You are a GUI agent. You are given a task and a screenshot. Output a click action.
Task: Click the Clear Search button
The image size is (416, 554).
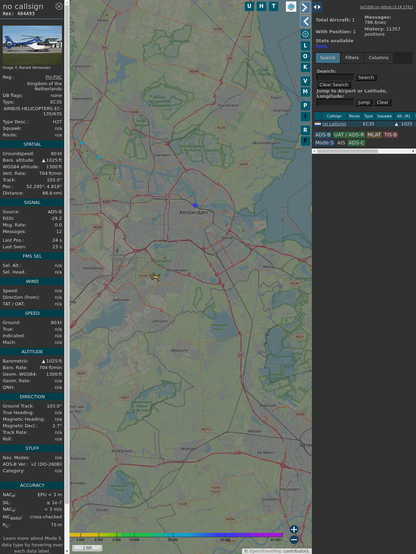(334, 84)
